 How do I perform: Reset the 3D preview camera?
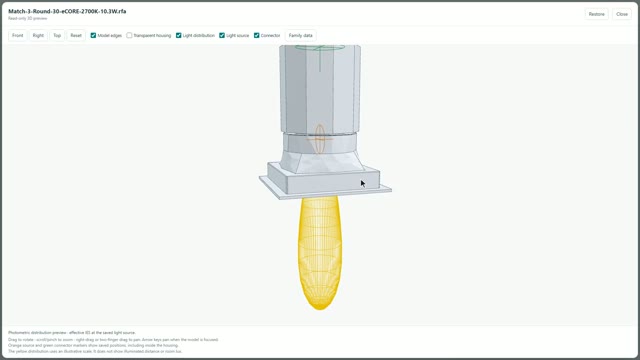(x=76, y=36)
